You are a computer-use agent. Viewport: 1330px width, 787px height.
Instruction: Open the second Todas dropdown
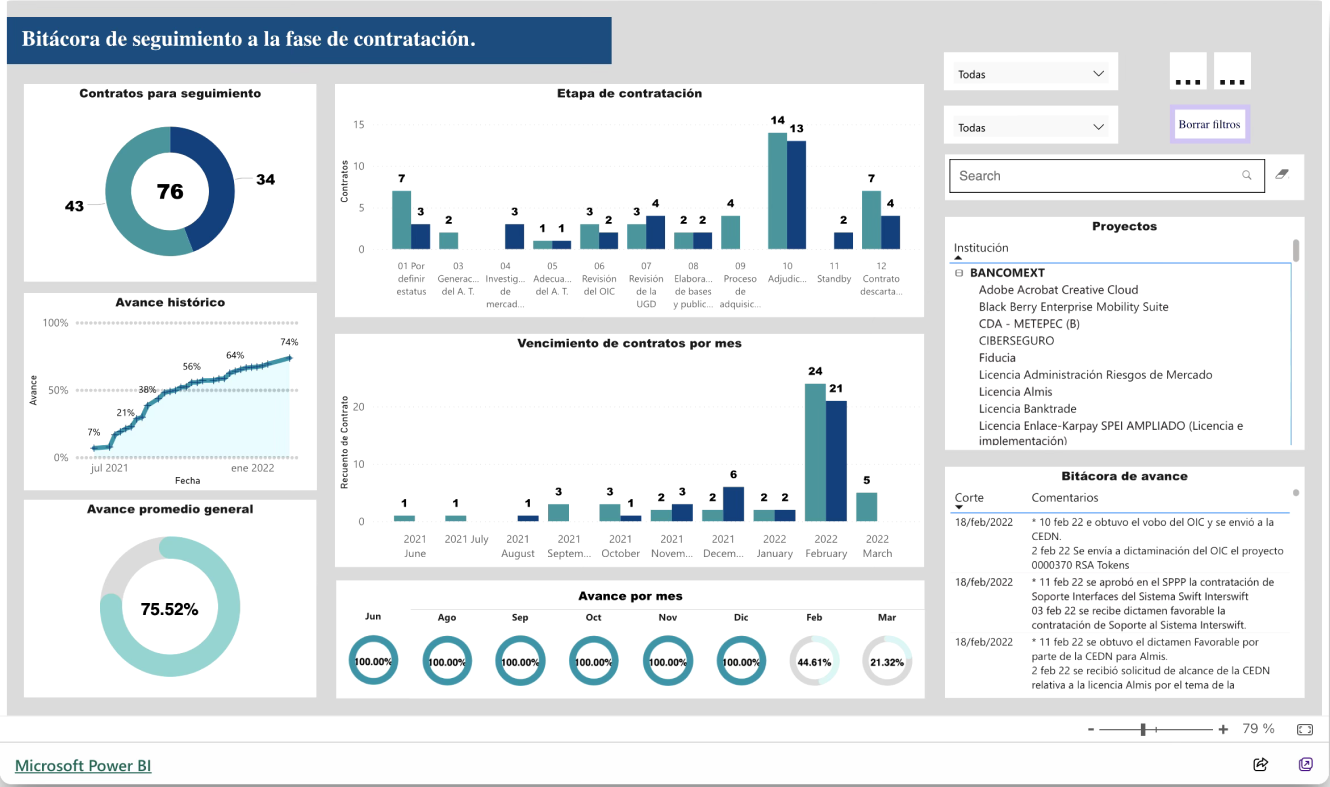click(x=1030, y=127)
